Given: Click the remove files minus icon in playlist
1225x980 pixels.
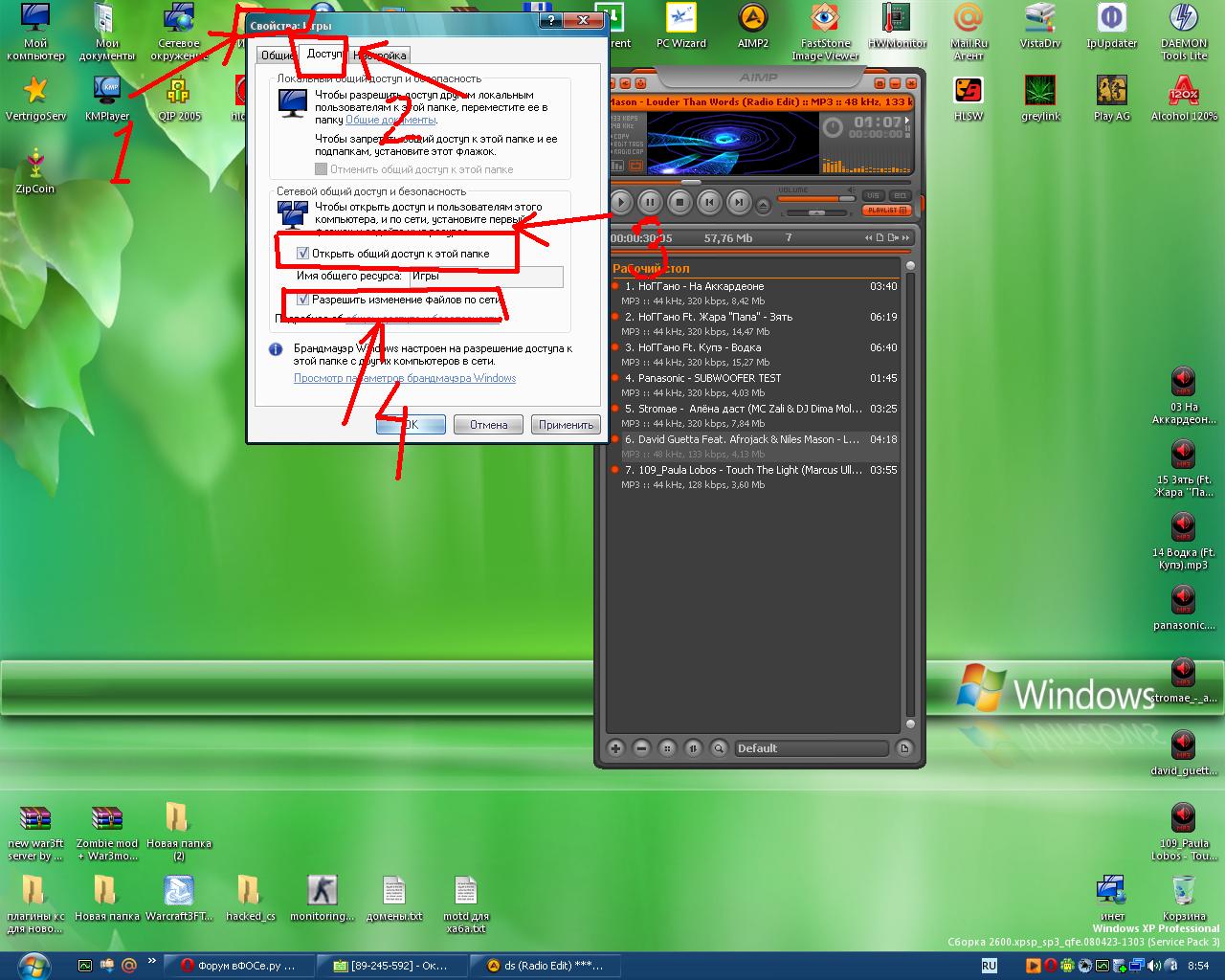Looking at the screenshot, I should point(642,748).
